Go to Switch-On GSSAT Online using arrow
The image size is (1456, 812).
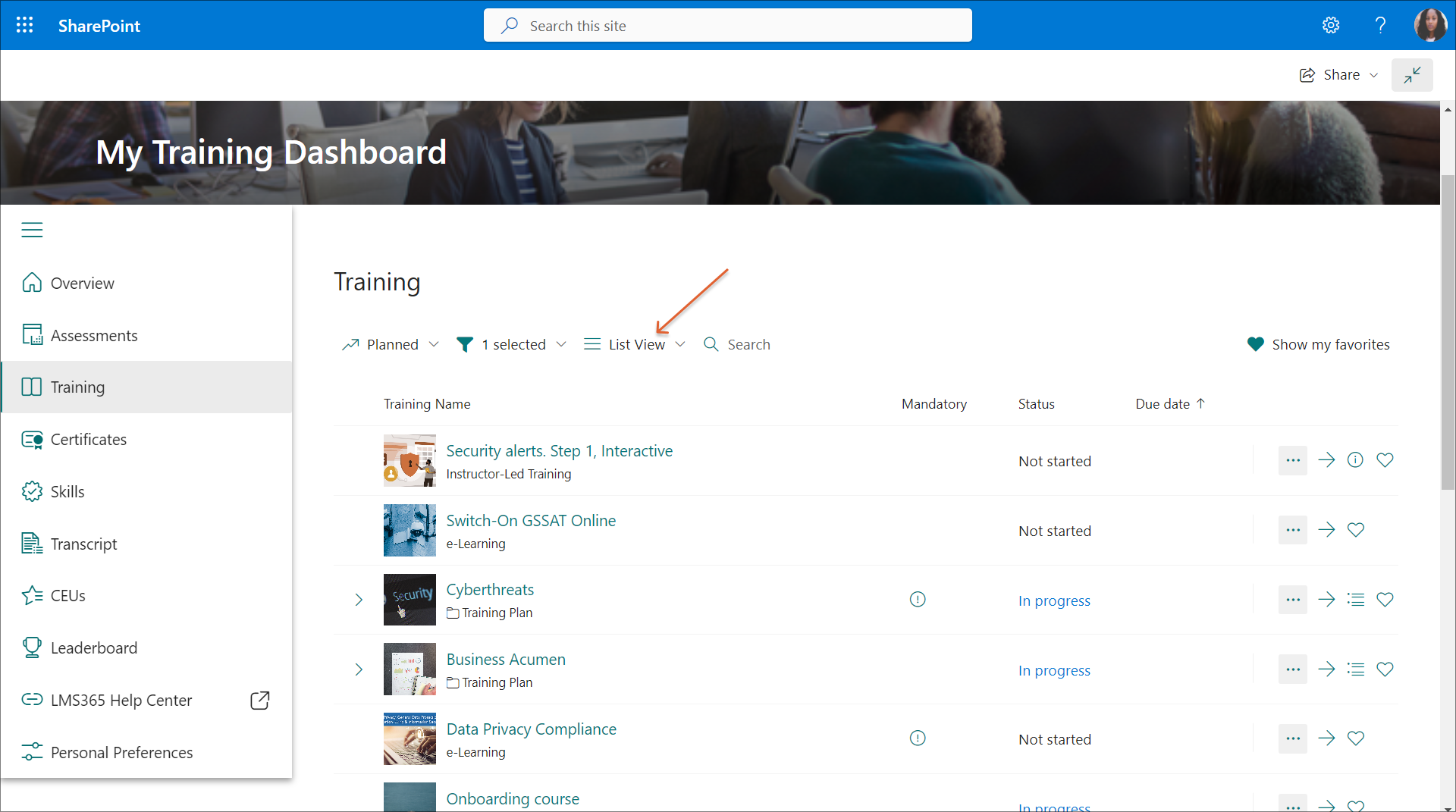(1326, 530)
